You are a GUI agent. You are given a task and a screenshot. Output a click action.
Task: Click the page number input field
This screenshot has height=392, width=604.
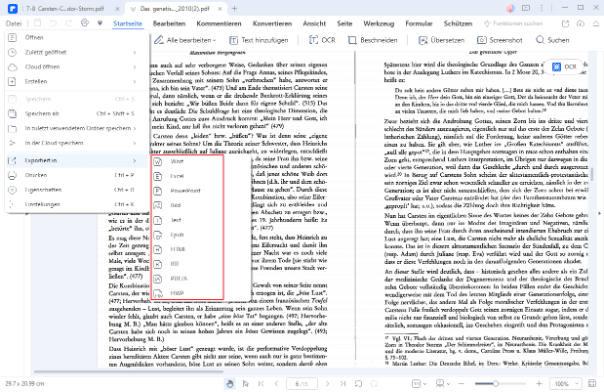point(302,384)
